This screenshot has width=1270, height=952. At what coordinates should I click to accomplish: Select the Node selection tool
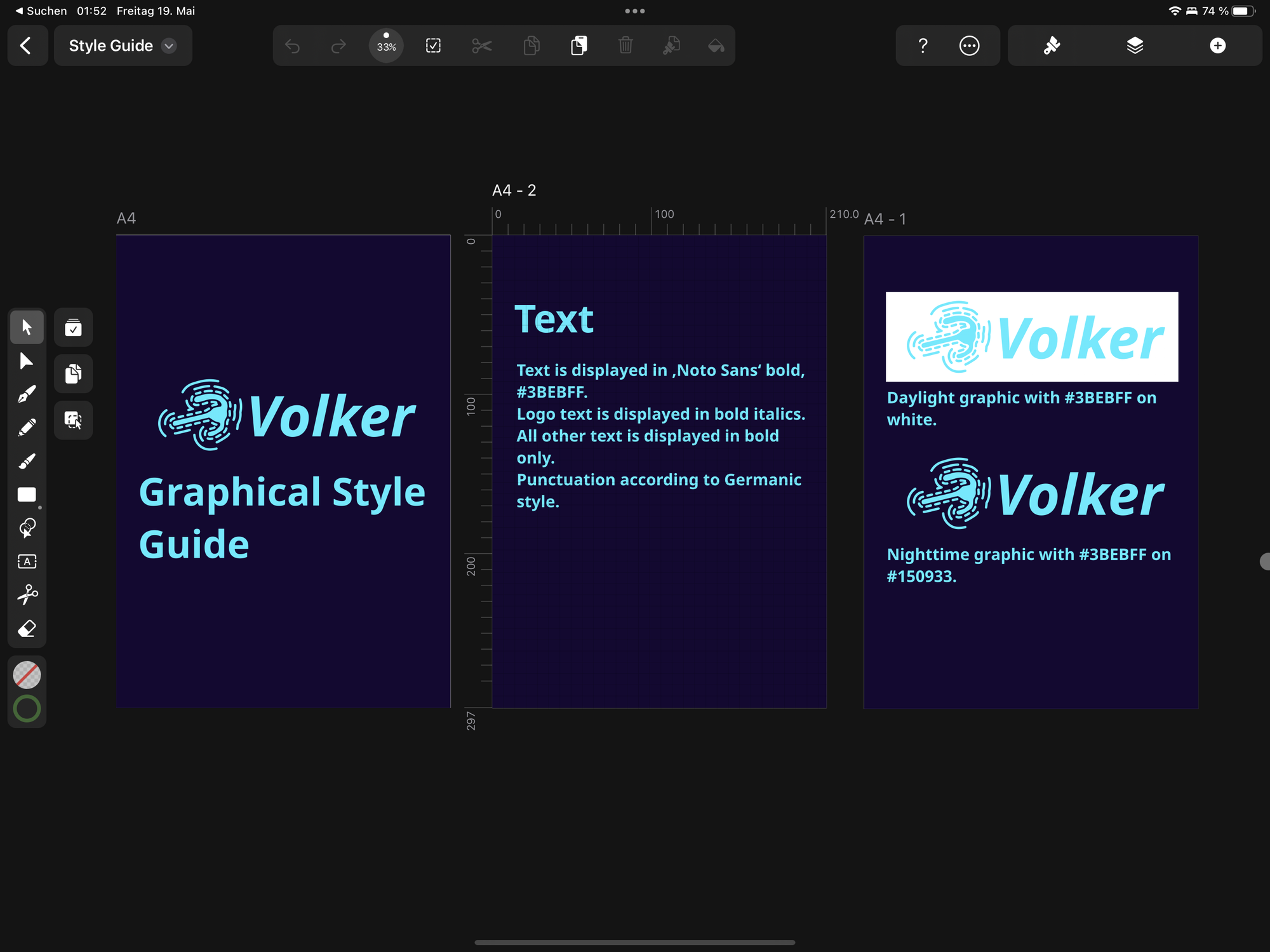point(27,361)
